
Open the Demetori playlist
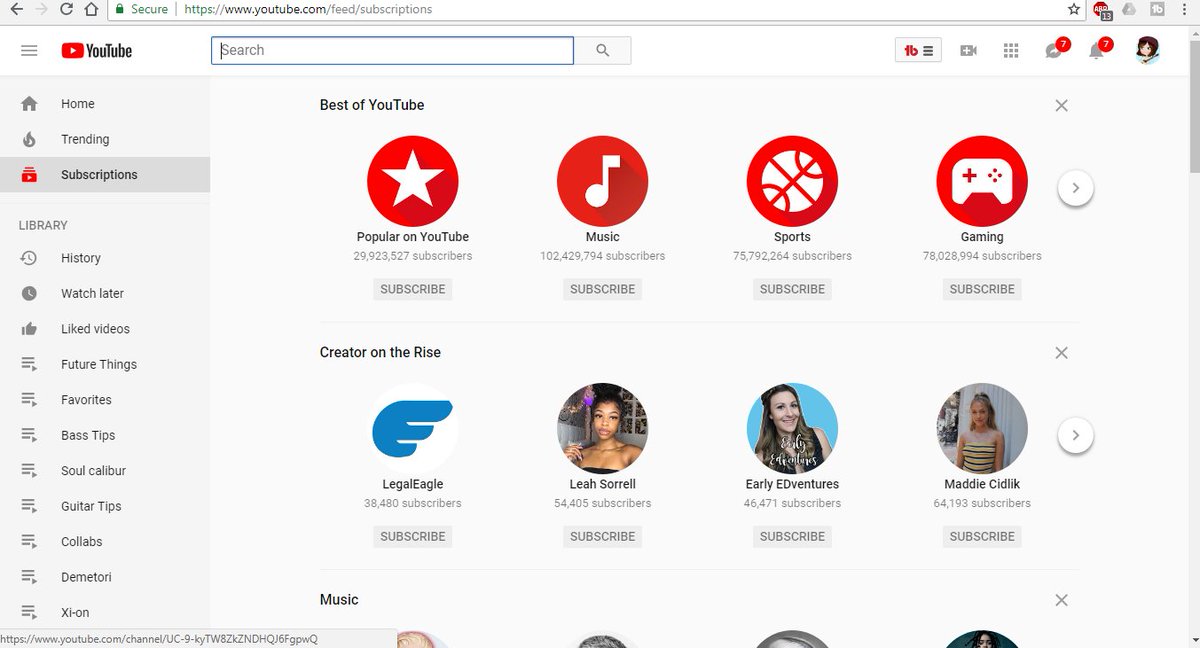(x=105, y=577)
